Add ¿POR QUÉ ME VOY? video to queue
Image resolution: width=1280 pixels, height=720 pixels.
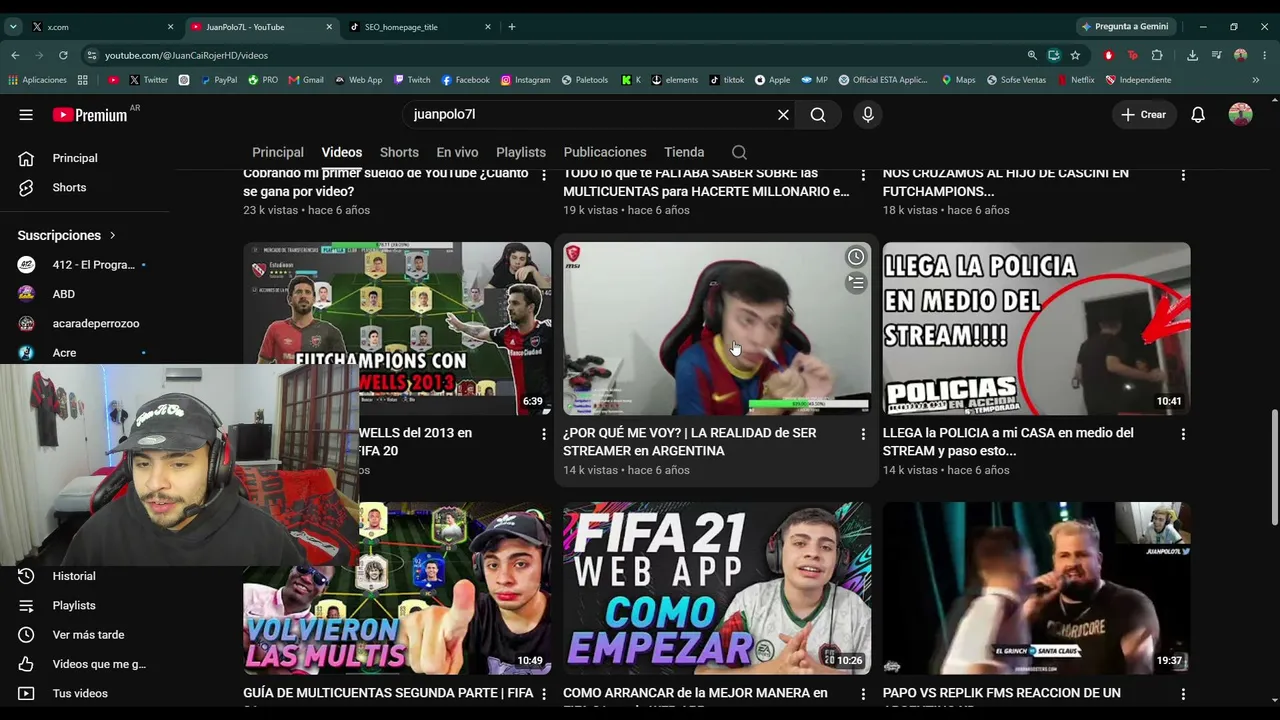(856, 284)
